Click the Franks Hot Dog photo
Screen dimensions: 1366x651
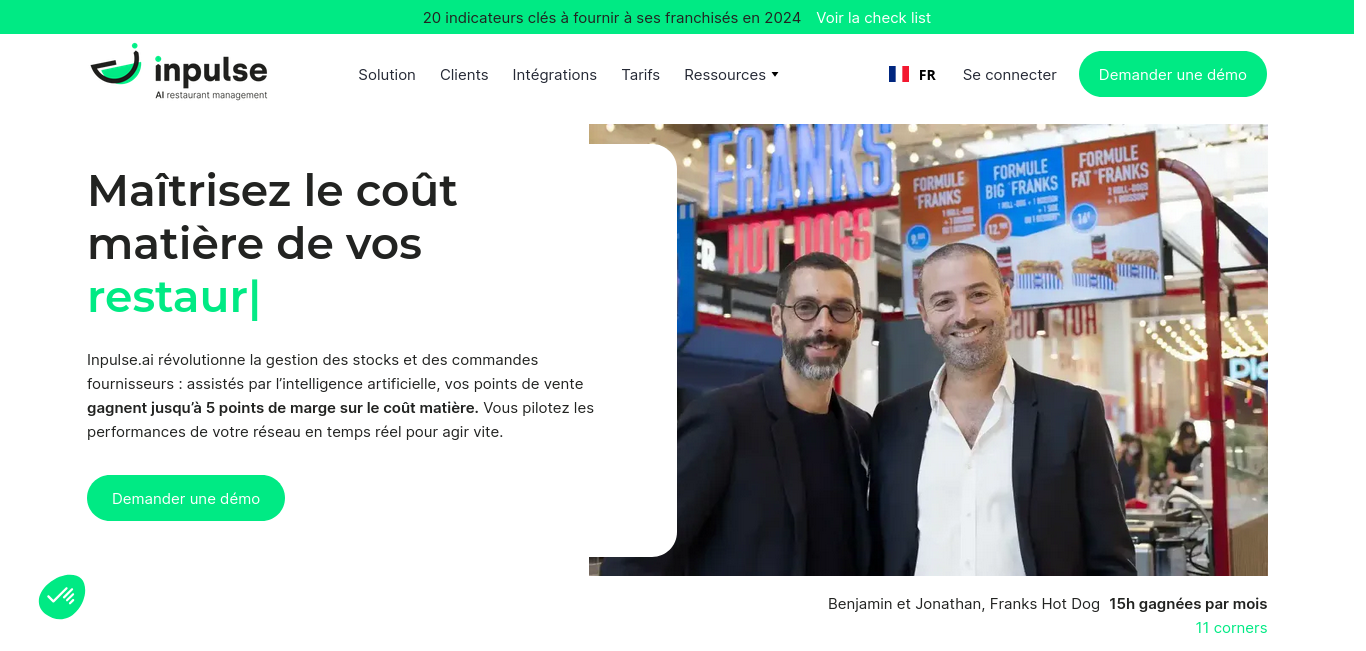928,350
